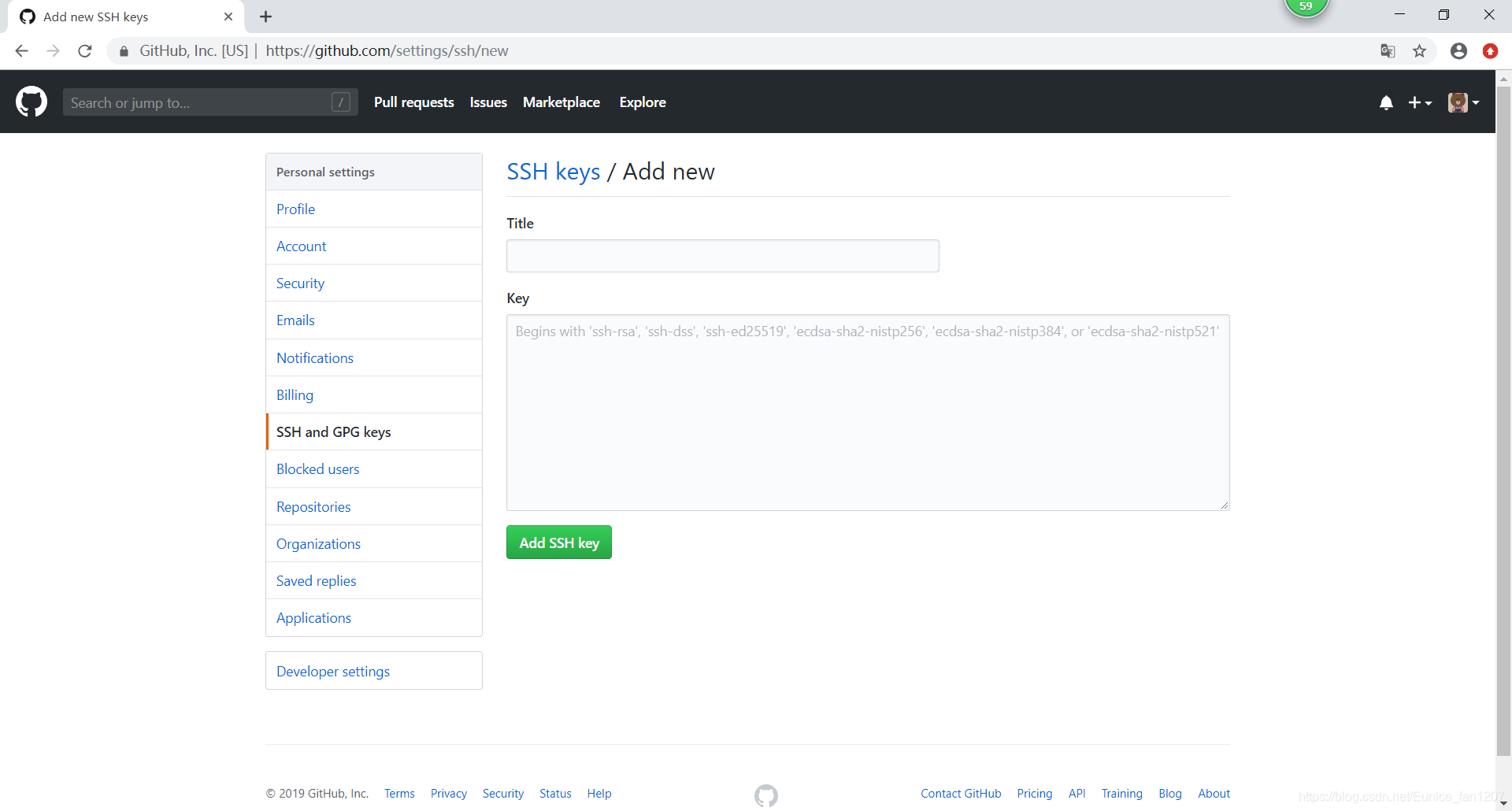
Task: Click the Key textarea resize handle
Action: 1224,505
